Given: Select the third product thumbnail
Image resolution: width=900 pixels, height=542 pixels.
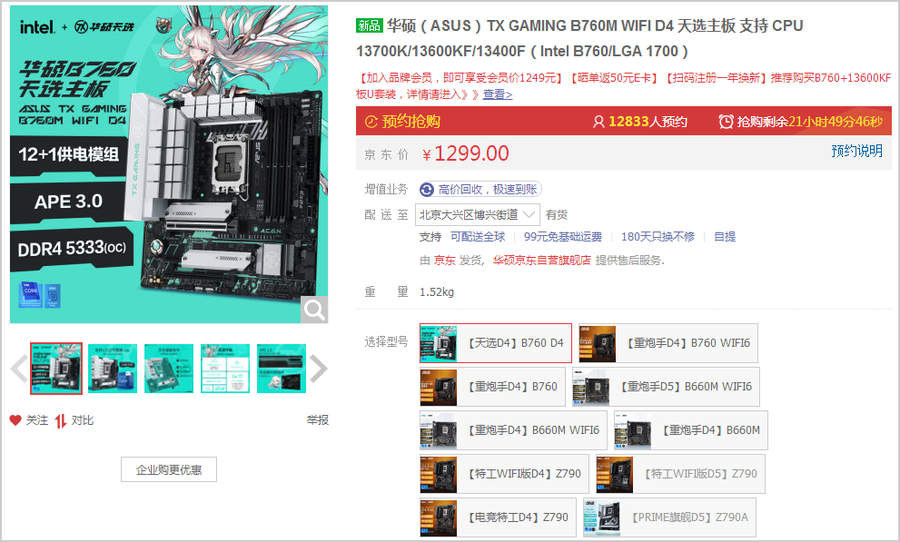Looking at the screenshot, I should click(x=169, y=369).
